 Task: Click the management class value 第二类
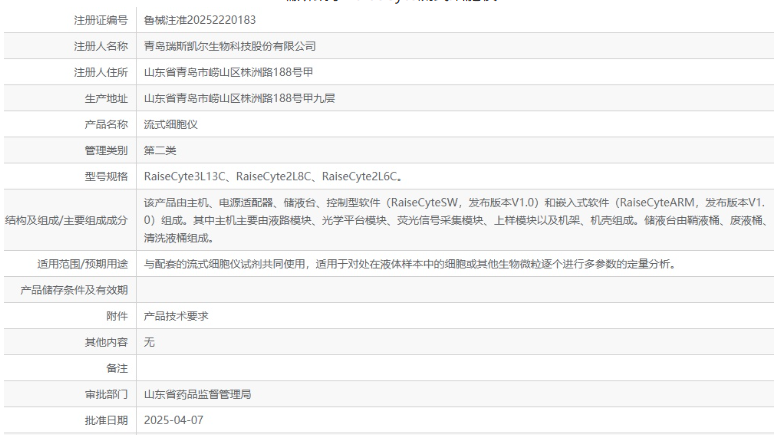pos(160,150)
